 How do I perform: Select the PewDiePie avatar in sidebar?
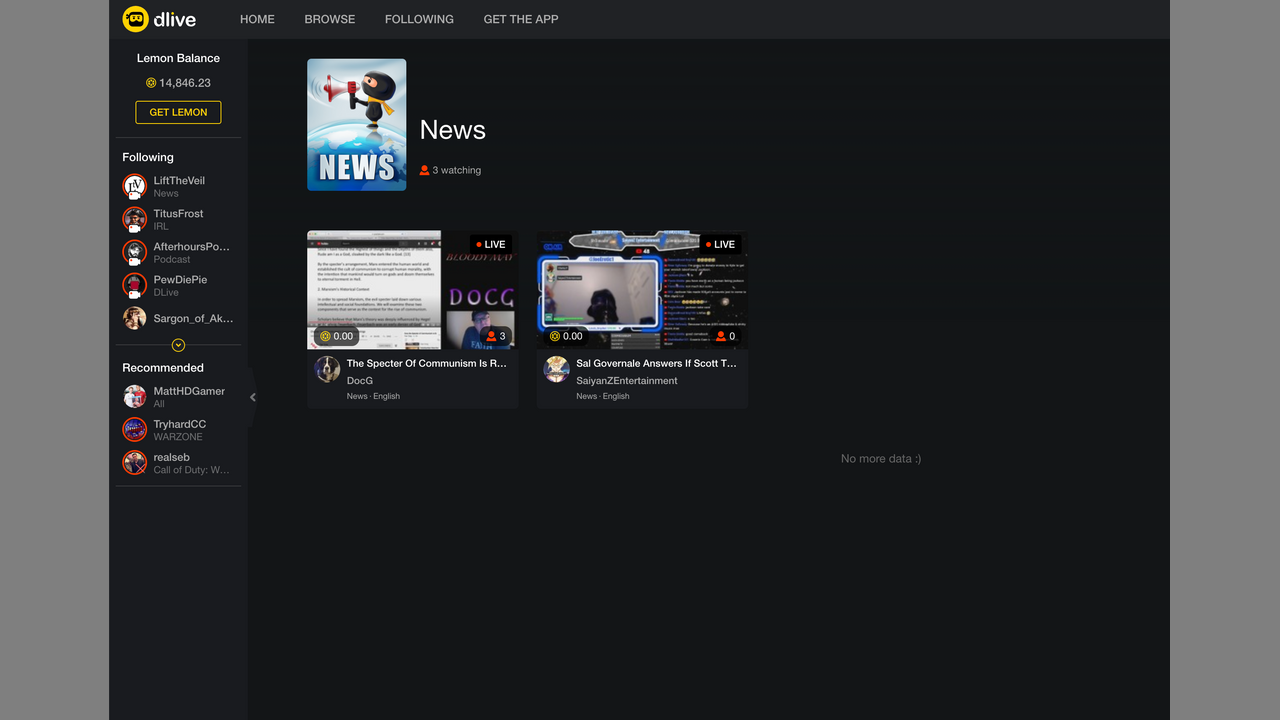[134, 285]
